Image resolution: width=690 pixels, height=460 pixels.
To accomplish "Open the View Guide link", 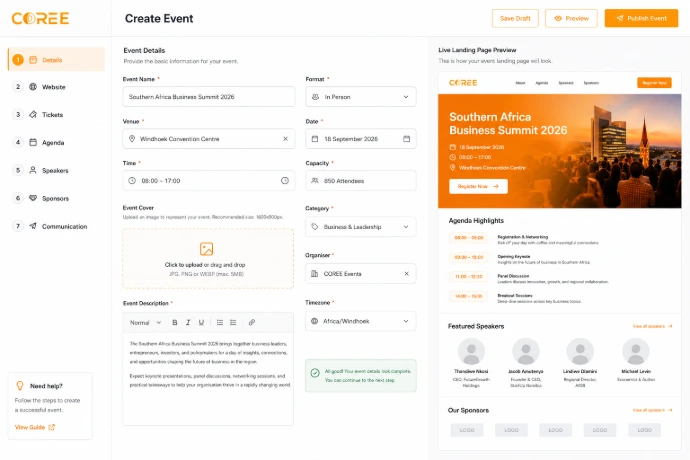I will point(35,427).
